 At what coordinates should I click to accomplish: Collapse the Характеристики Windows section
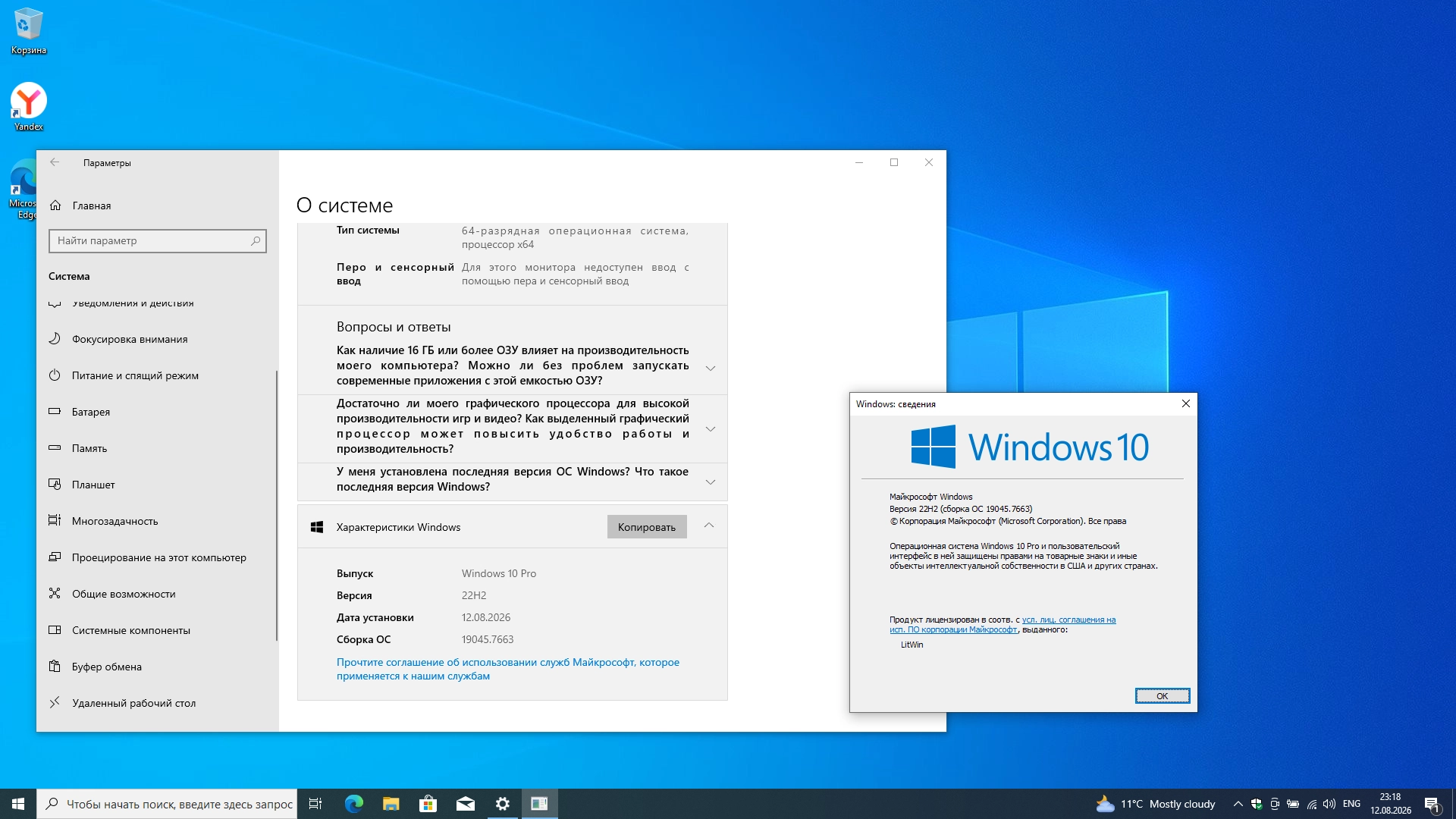(x=709, y=526)
